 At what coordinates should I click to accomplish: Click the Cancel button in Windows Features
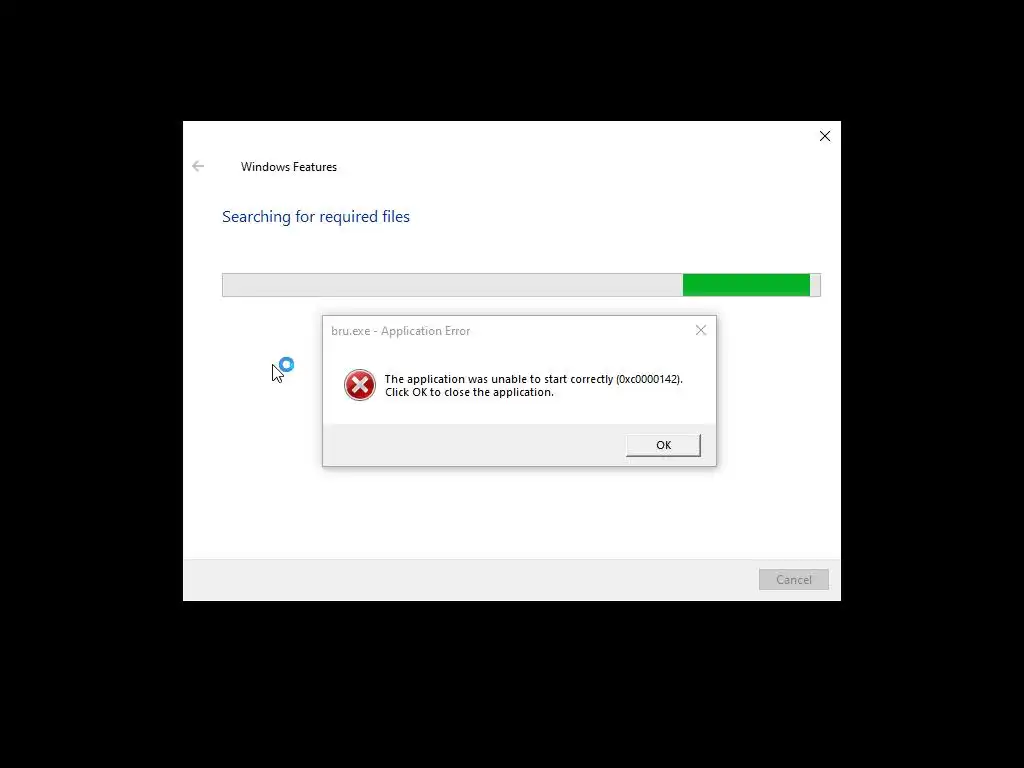793,579
